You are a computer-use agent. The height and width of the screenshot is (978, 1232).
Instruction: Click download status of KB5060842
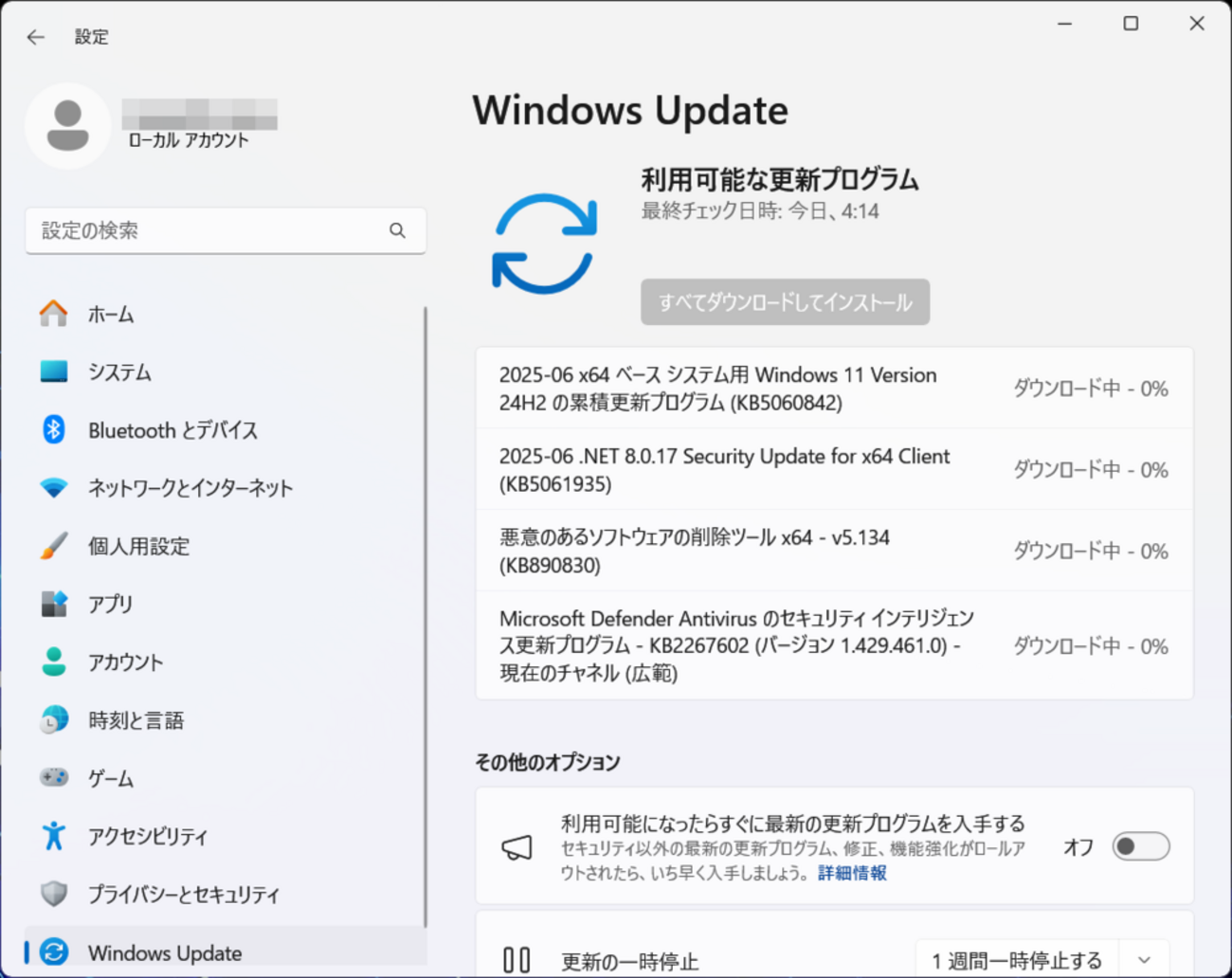pos(1091,389)
